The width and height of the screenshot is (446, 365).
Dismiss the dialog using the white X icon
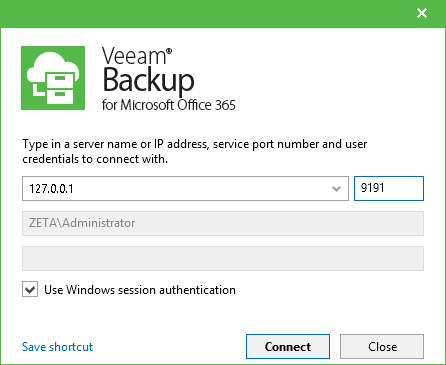(x=422, y=13)
